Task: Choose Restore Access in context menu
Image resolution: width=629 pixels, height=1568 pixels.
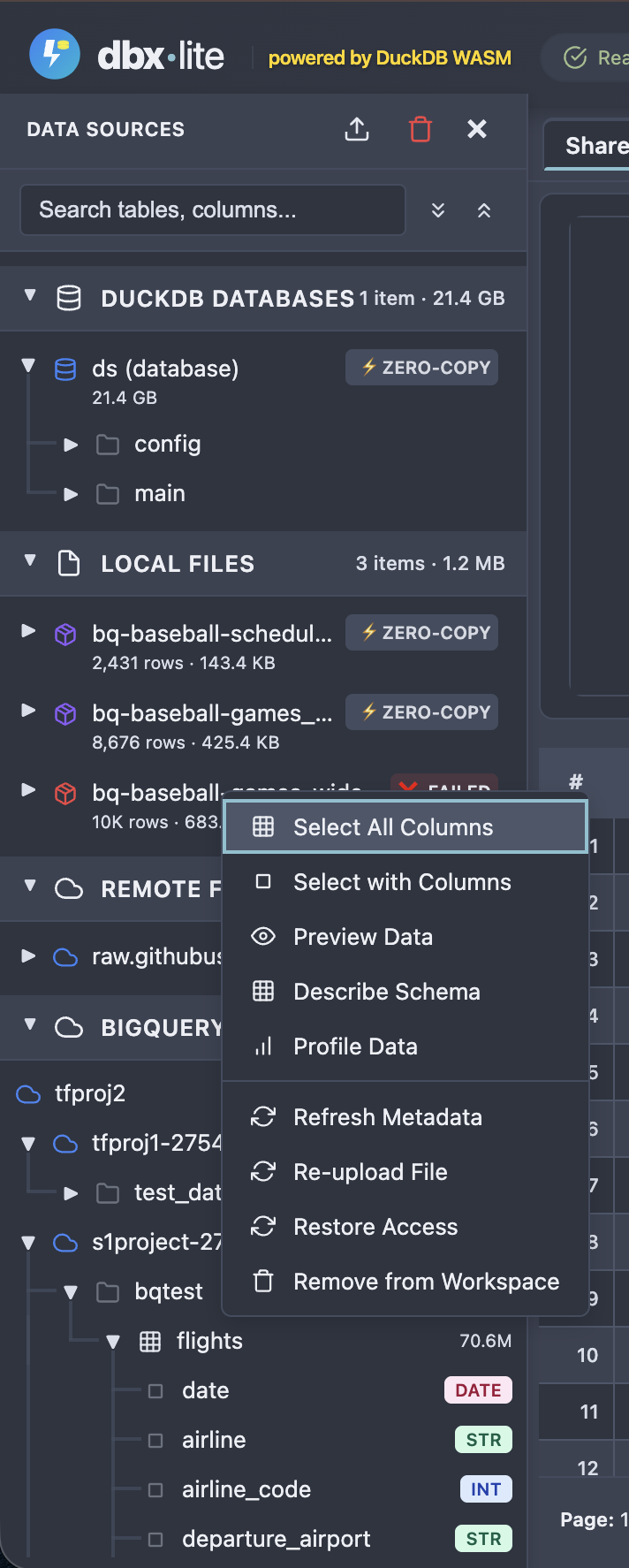Action: coord(405,1227)
